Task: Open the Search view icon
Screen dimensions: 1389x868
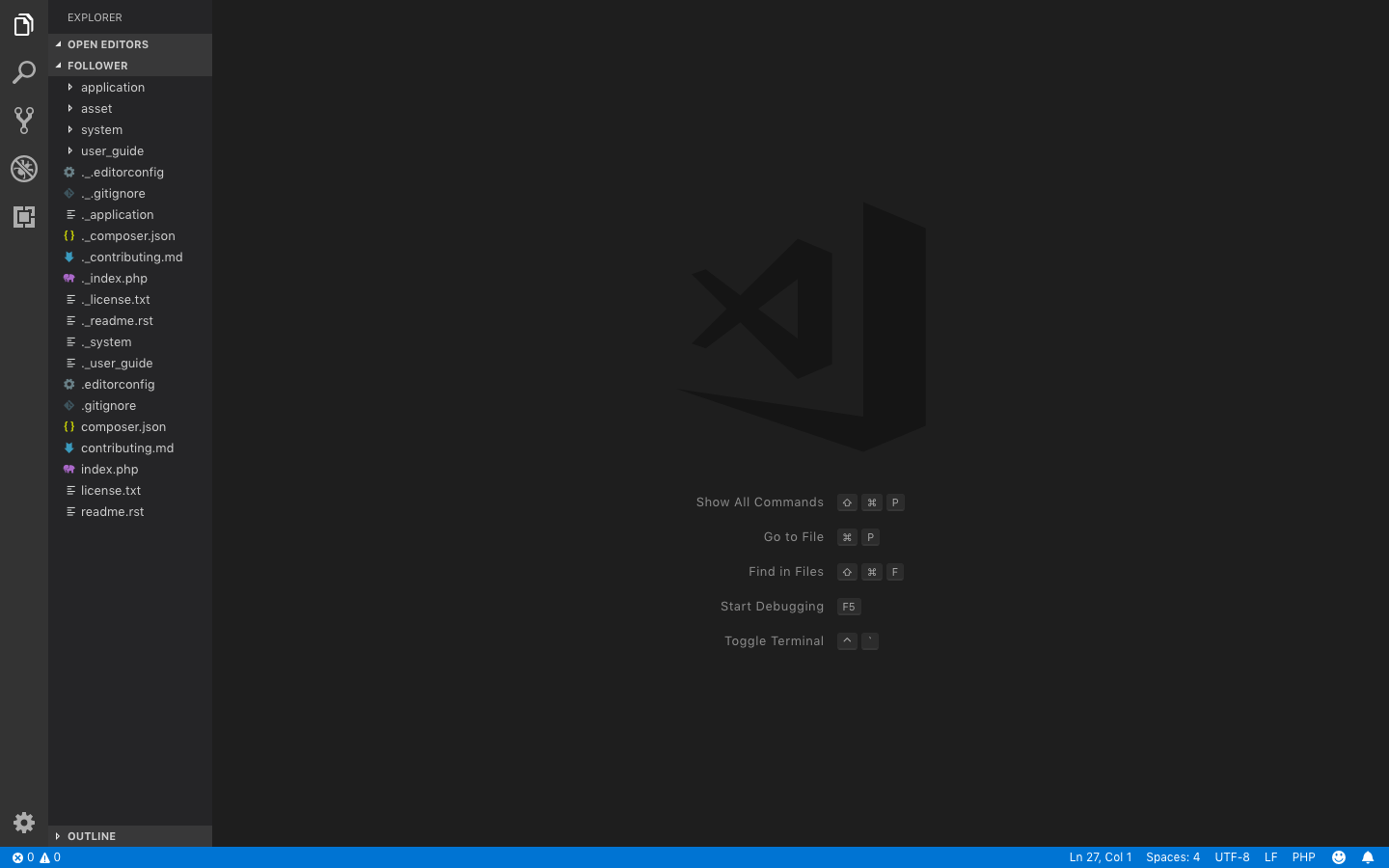Action: pyautogui.click(x=24, y=72)
